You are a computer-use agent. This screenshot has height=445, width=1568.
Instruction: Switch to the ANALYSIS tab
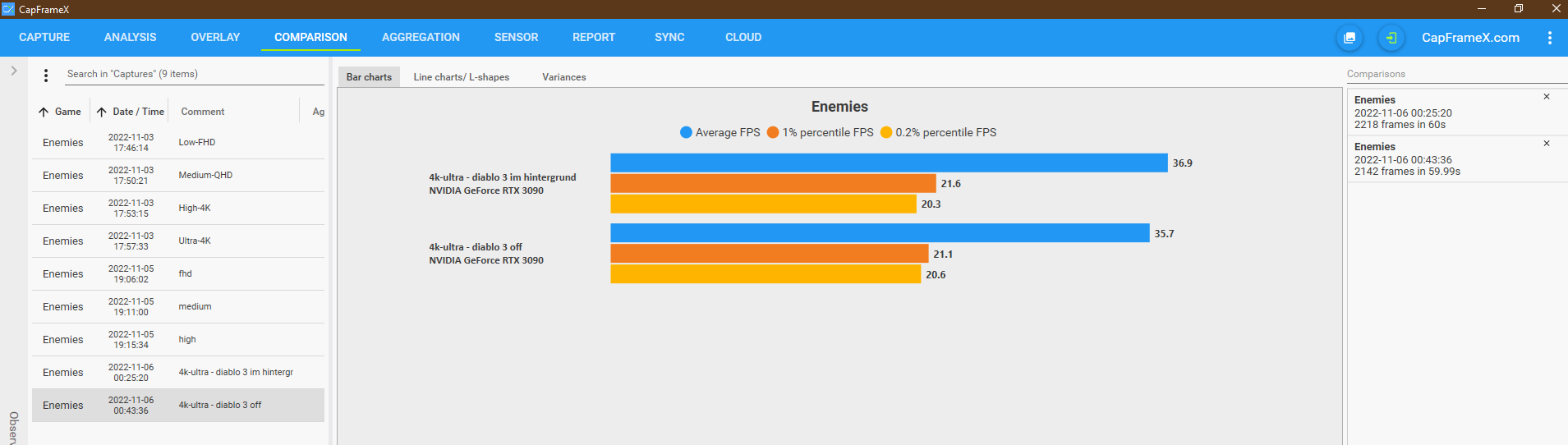pyautogui.click(x=130, y=37)
